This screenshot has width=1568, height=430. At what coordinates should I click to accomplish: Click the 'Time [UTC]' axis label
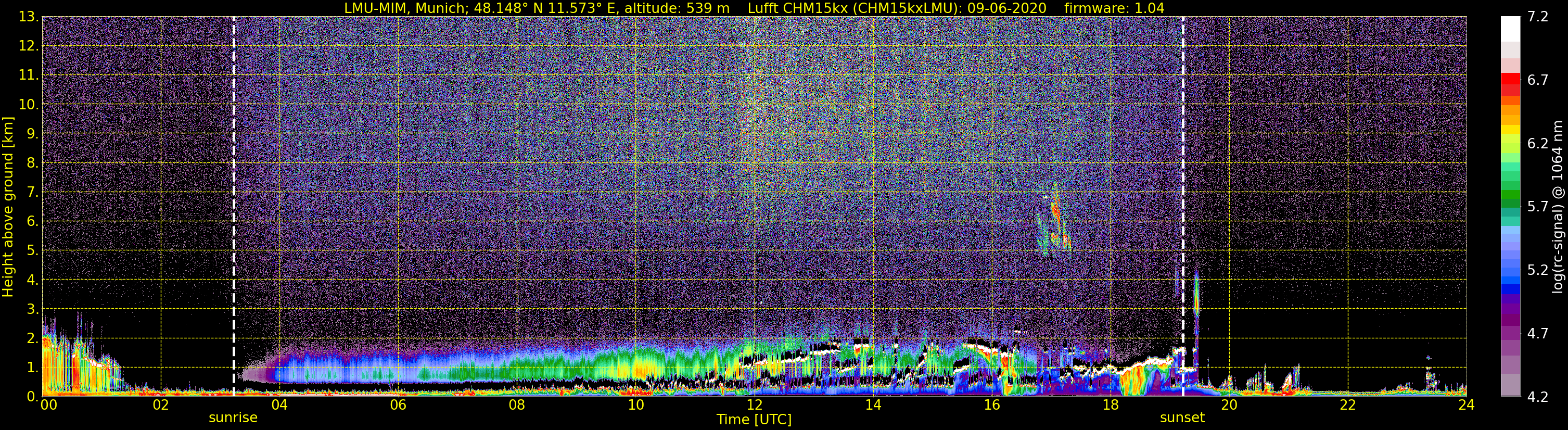tap(754, 419)
